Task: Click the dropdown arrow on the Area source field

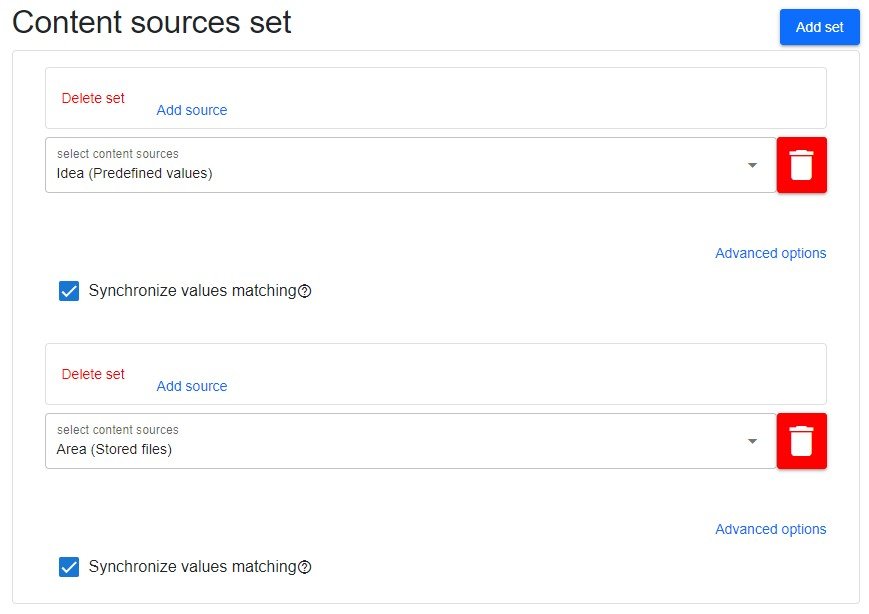Action: pyautogui.click(x=752, y=441)
